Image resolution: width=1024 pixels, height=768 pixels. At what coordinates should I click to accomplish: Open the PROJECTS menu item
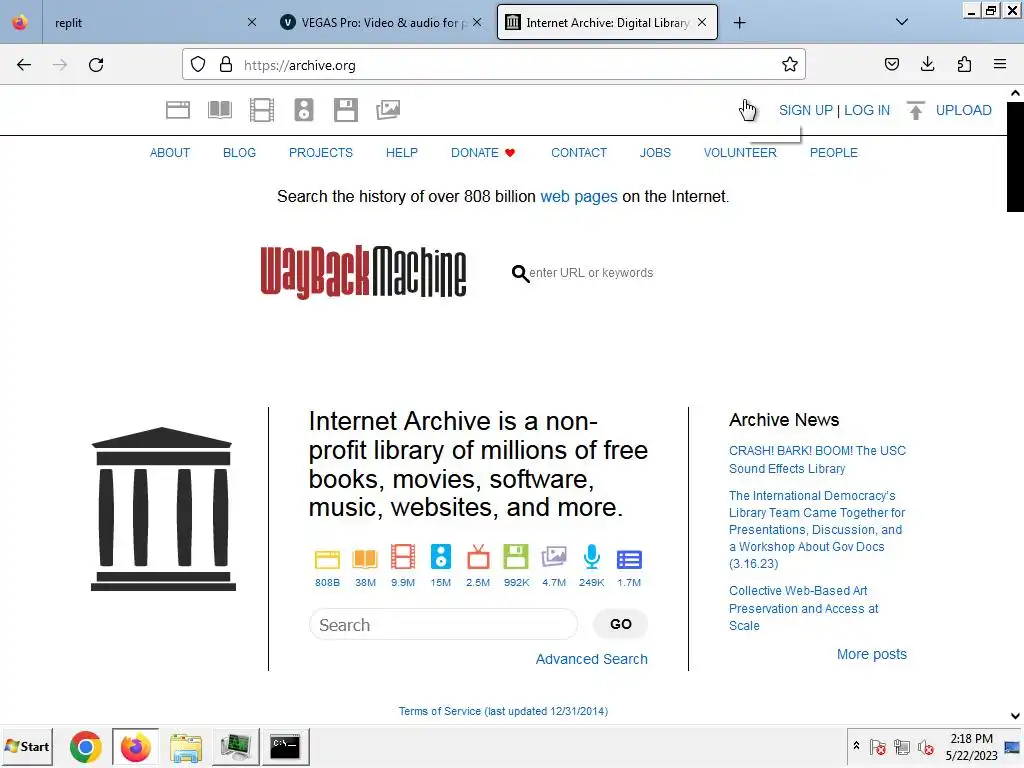point(321,153)
